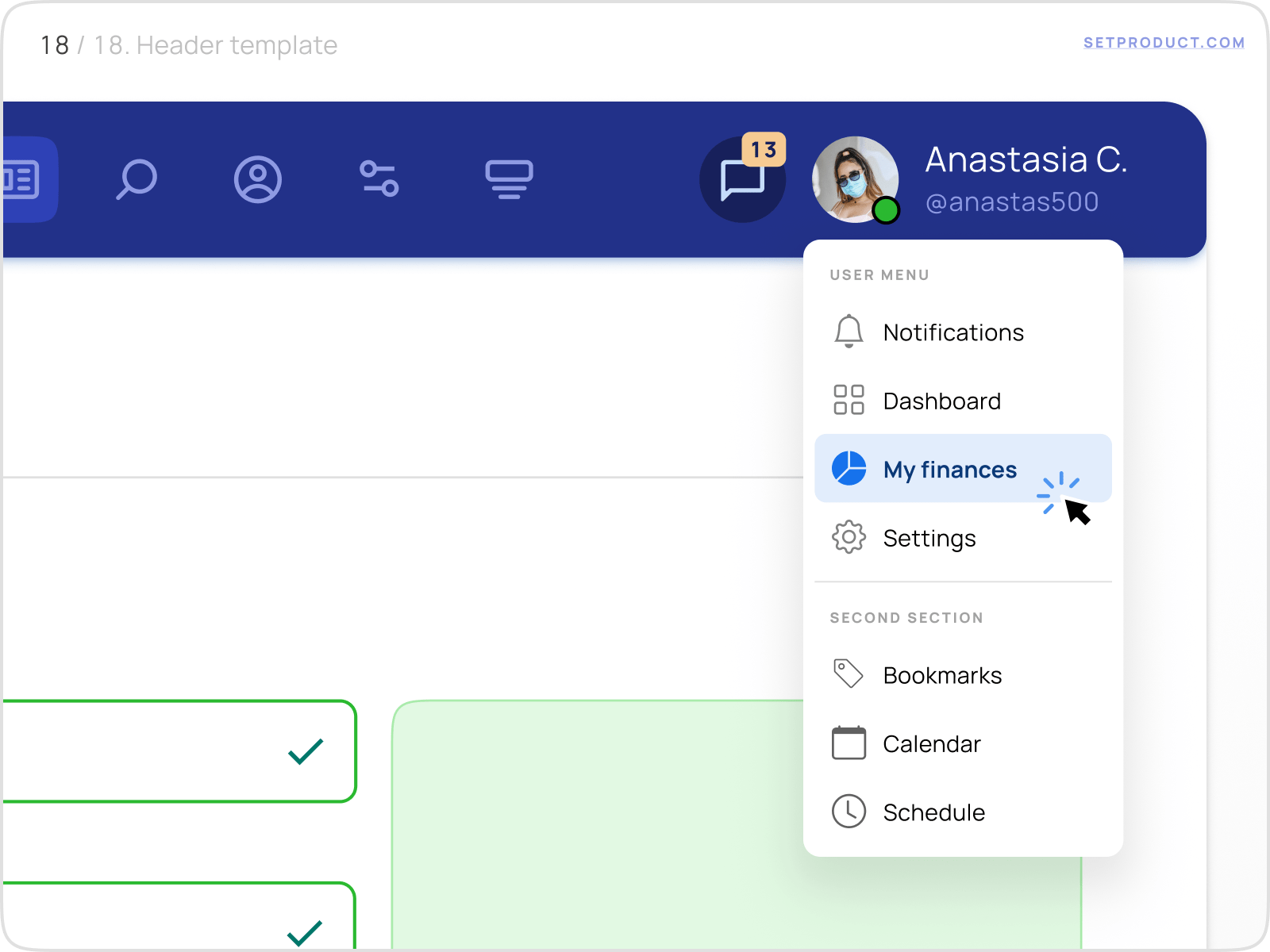Open Schedule menu item
Image resolution: width=1270 pixels, height=952 pixels.
pyautogui.click(x=963, y=812)
